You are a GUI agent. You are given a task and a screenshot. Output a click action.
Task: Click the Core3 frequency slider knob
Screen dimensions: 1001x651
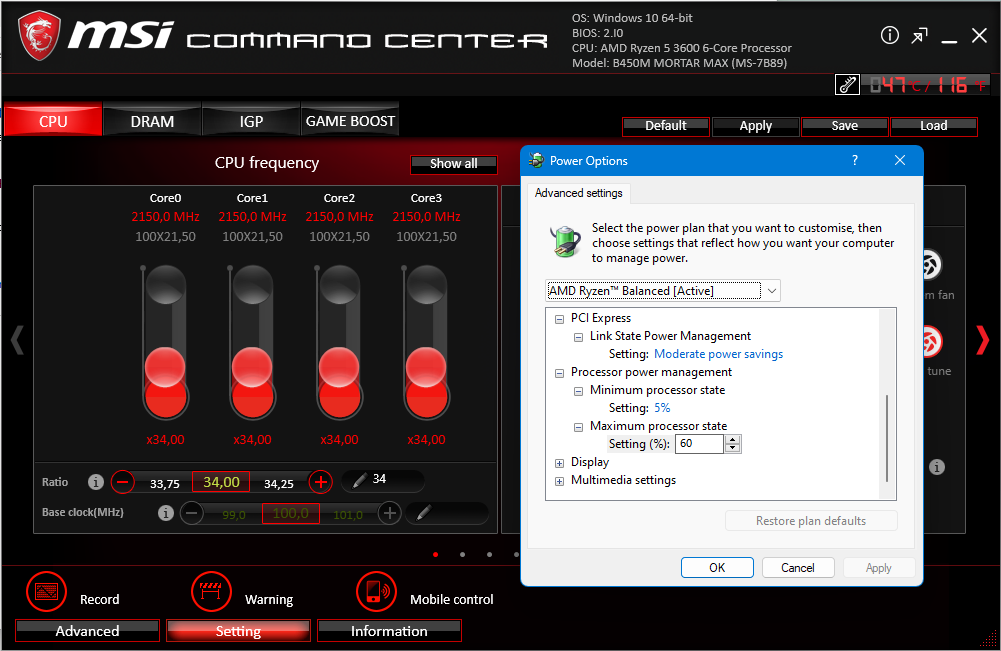(426, 368)
